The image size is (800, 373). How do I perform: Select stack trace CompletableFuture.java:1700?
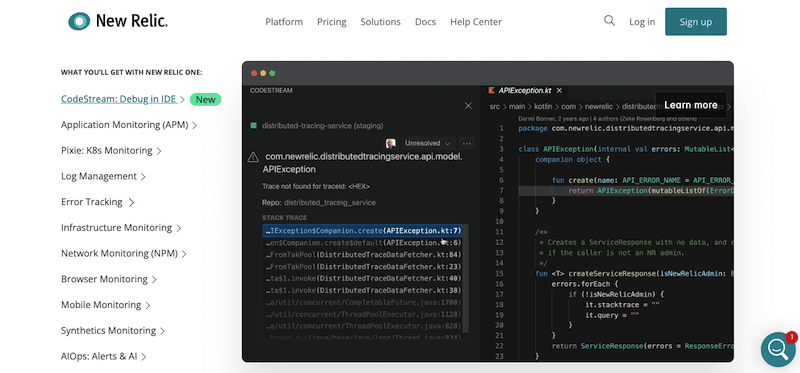click(363, 303)
